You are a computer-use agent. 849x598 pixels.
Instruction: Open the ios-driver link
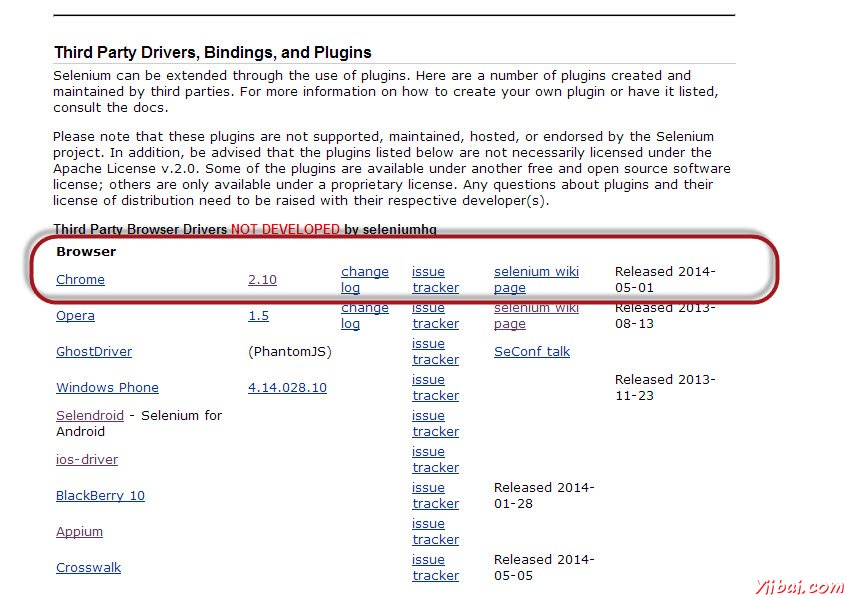tap(87, 460)
